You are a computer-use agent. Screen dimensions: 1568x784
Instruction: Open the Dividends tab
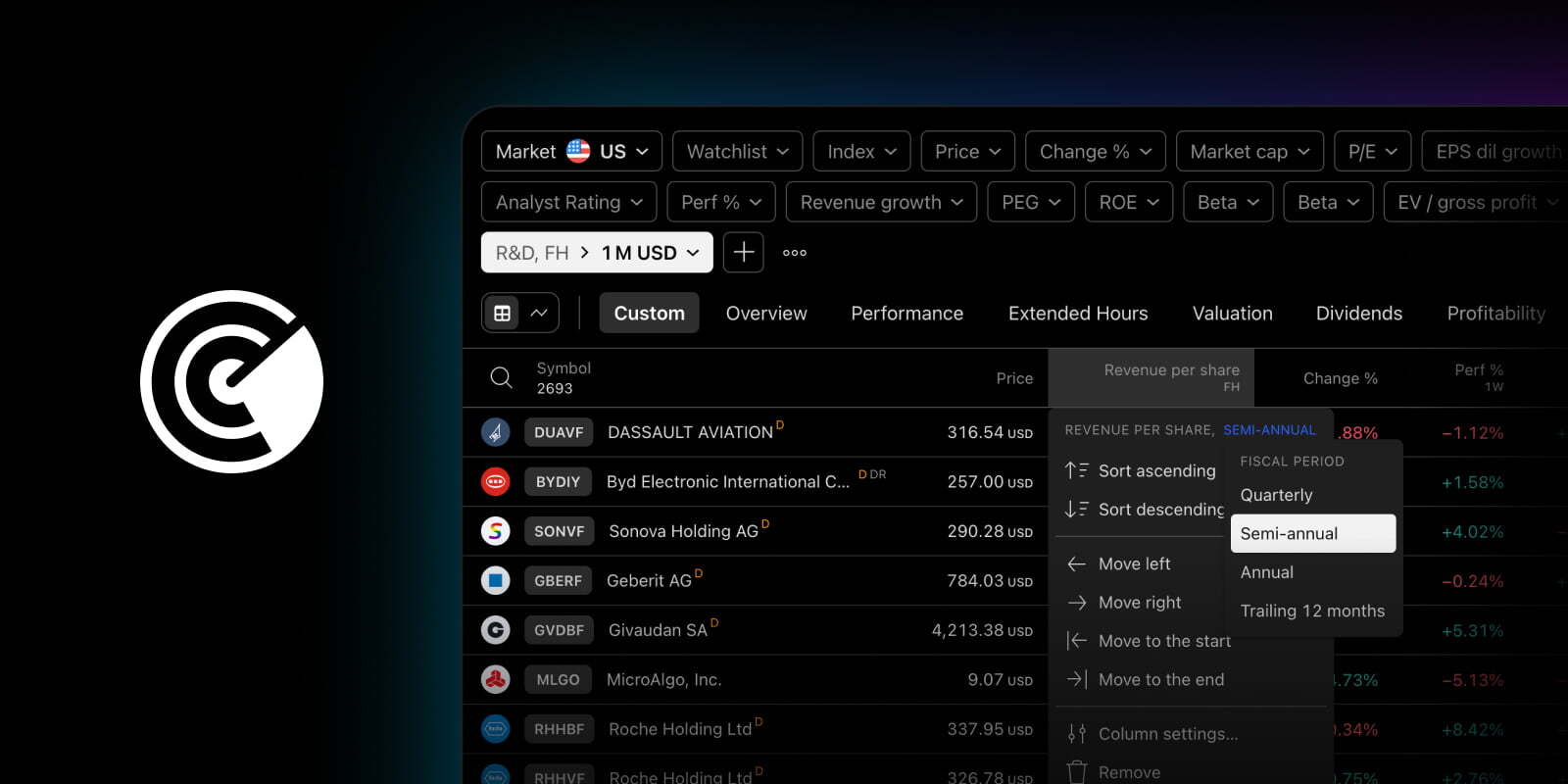click(1358, 314)
